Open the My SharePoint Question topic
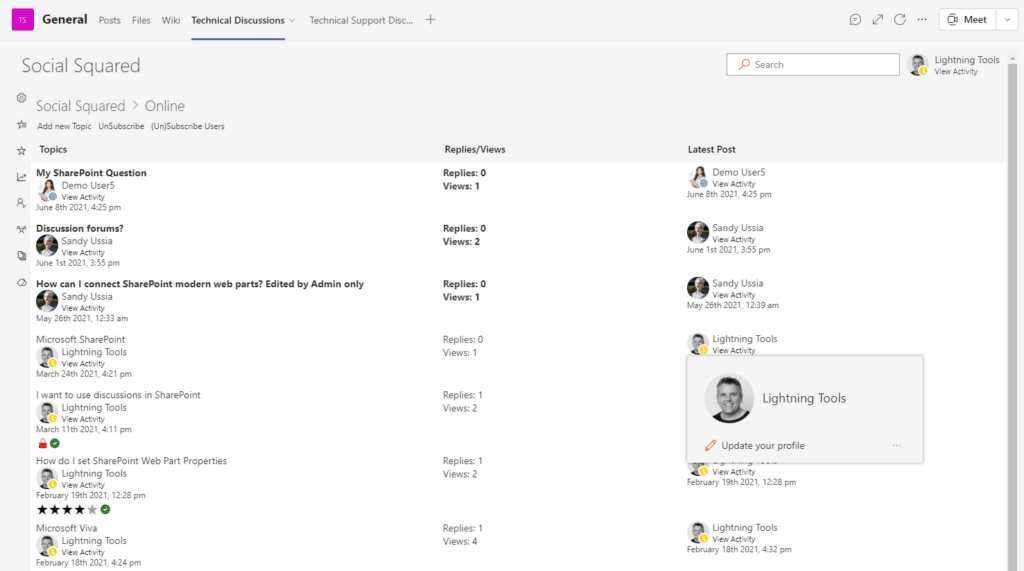Image resolution: width=1024 pixels, height=571 pixels. [91, 173]
